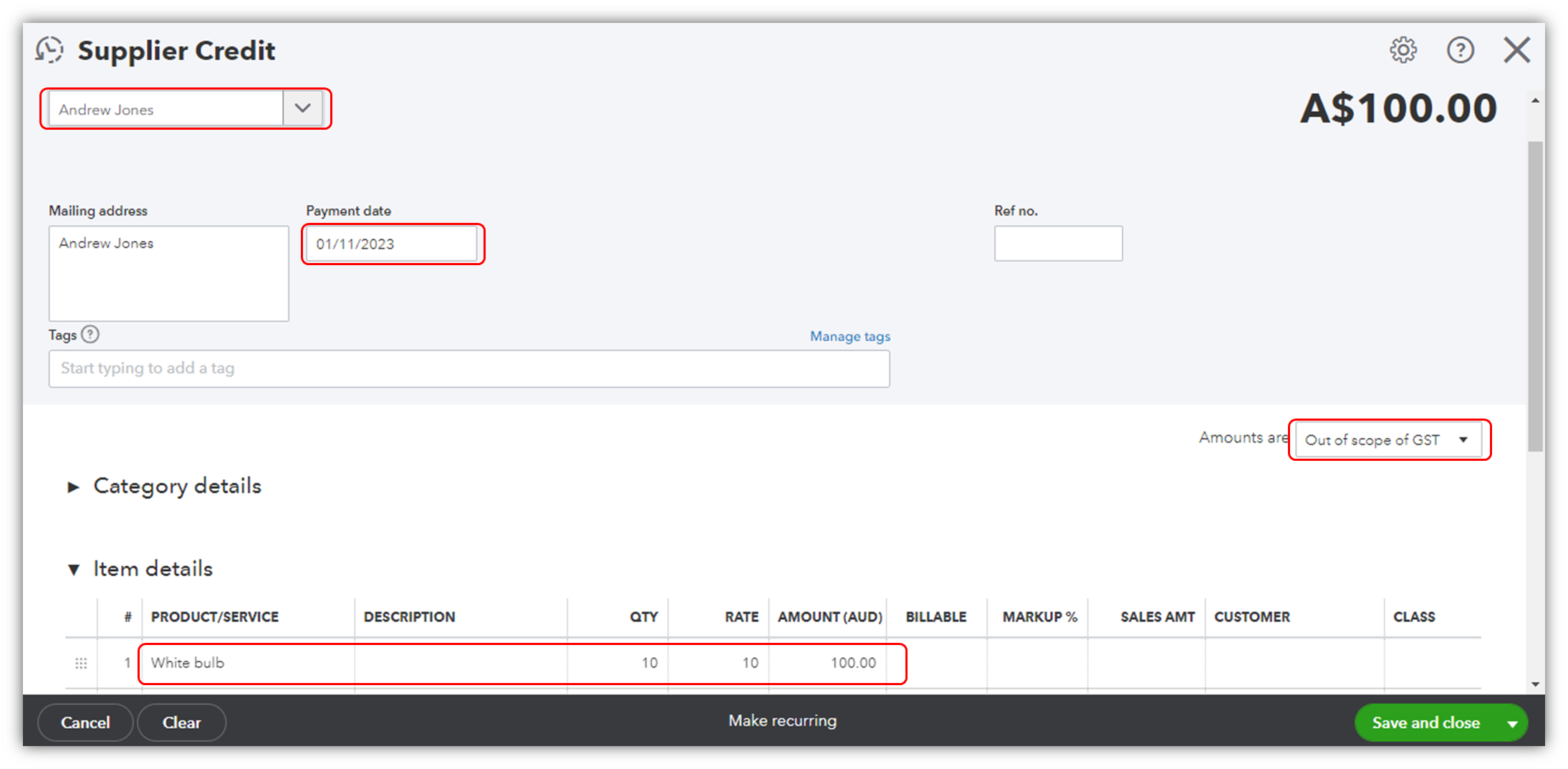Image resolution: width=1568 pixels, height=769 pixels.
Task: Select the White bulb product cell
Action: coord(248,663)
